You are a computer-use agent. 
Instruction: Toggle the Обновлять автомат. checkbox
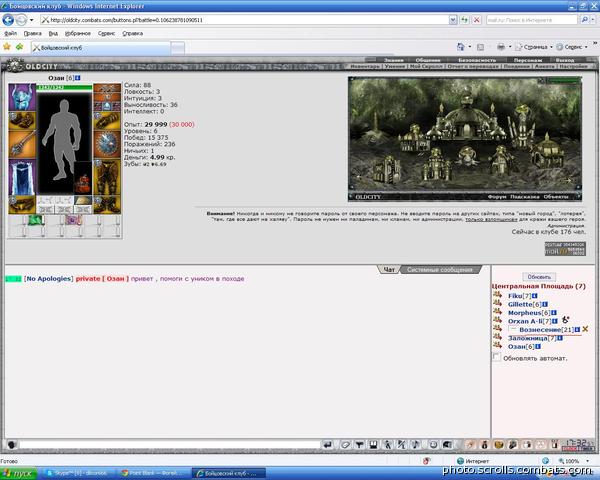[496, 357]
